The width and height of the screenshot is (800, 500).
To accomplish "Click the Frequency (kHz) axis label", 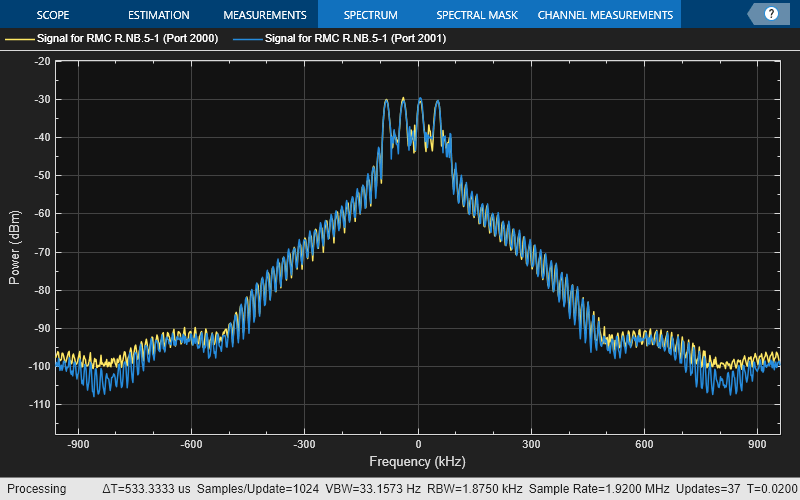I will (x=417, y=461).
